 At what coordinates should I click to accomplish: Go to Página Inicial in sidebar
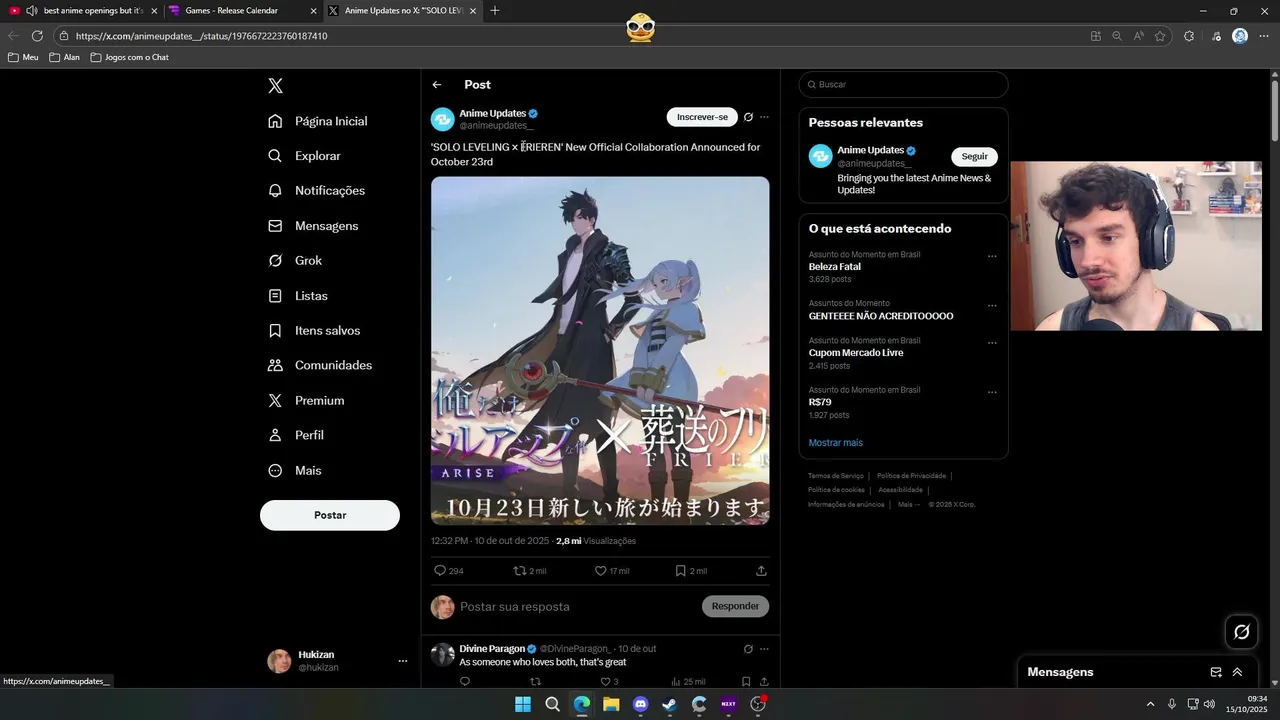(318, 121)
